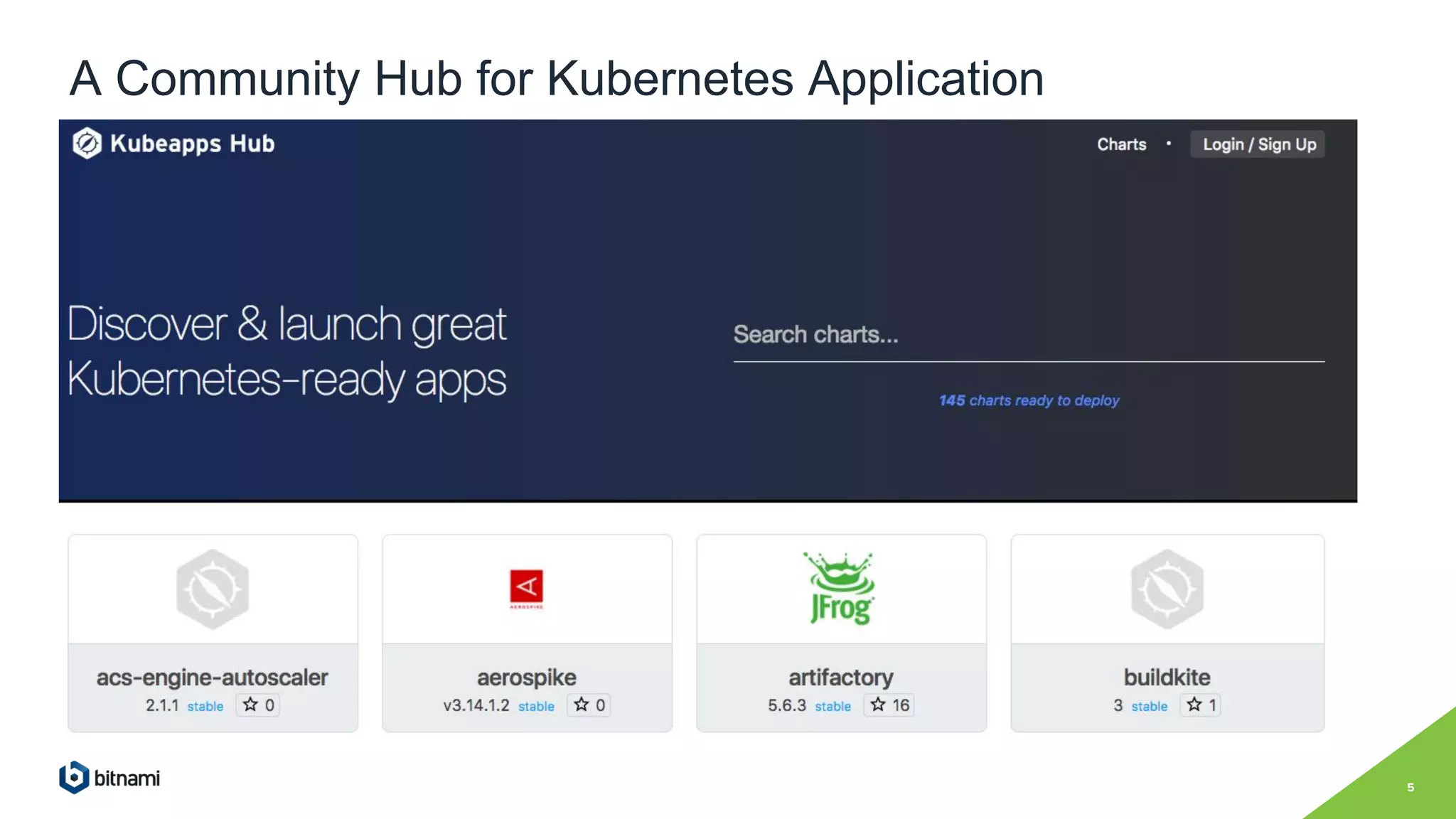Open the artifactory chart title
This screenshot has height=819, width=1456.
(841, 677)
